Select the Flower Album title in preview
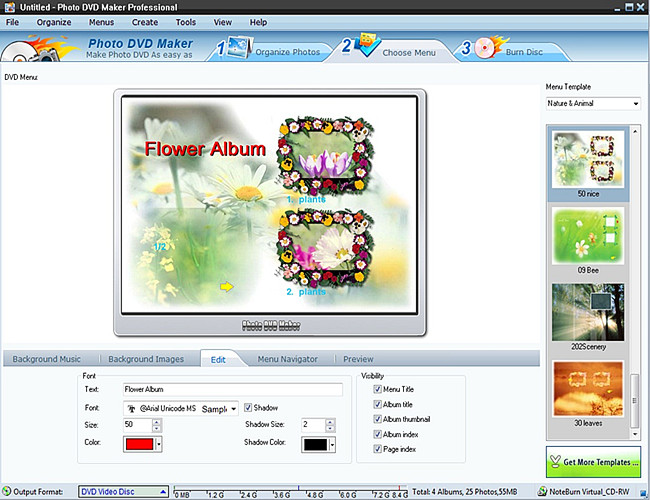The height and width of the screenshot is (500, 650). pyautogui.click(x=205, y=149)
